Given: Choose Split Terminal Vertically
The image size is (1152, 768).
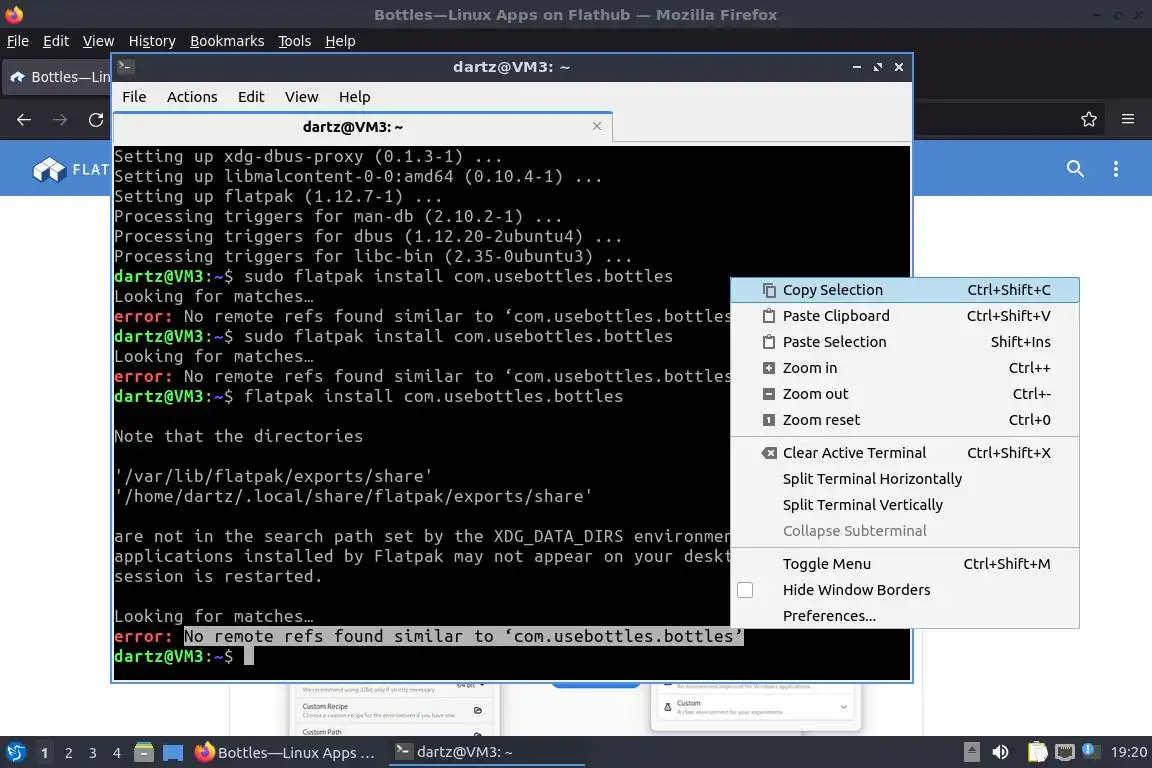Looking at the screenshot, I should 904,505.
